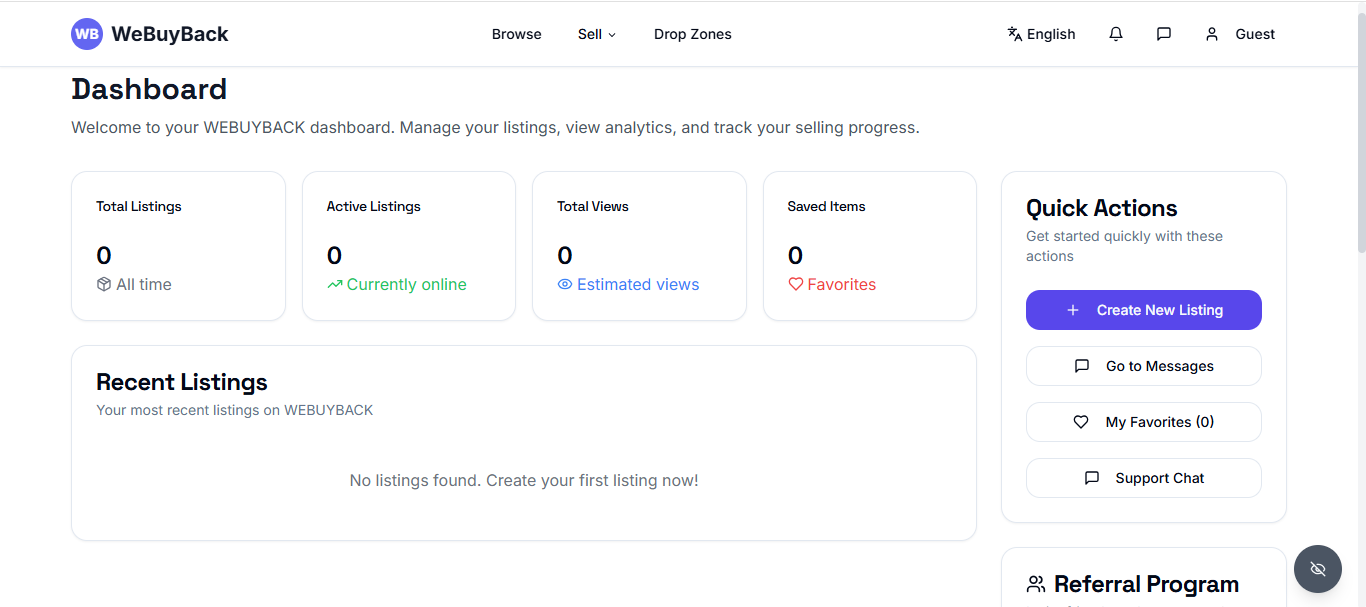Viewport: 1366px width, 607px height.
Task: Click the Dashboard page heading
Action: [x=149, y=89]
